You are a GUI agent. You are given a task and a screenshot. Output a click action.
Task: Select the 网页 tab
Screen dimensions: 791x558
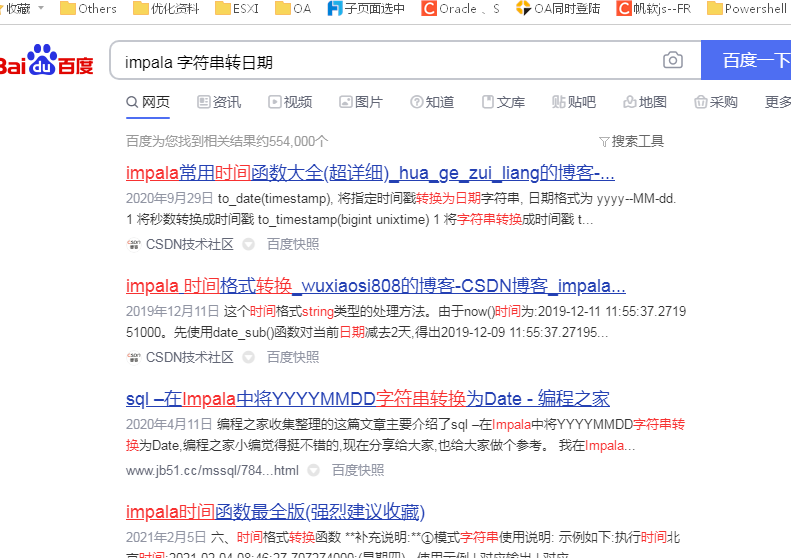point(148,102)
